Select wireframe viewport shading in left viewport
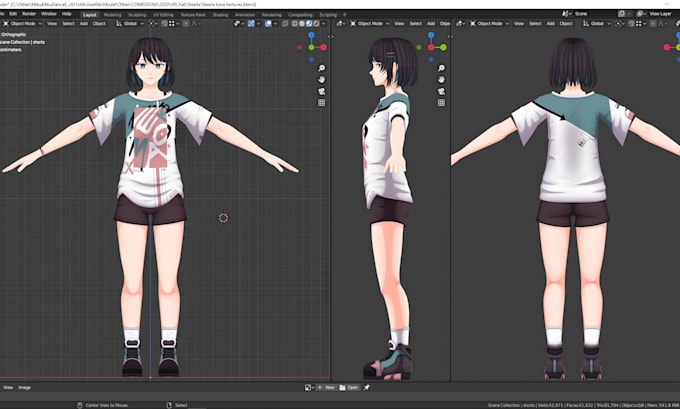Image resolution: width=680 pixels, height=409 pixels. coord(295,23)
